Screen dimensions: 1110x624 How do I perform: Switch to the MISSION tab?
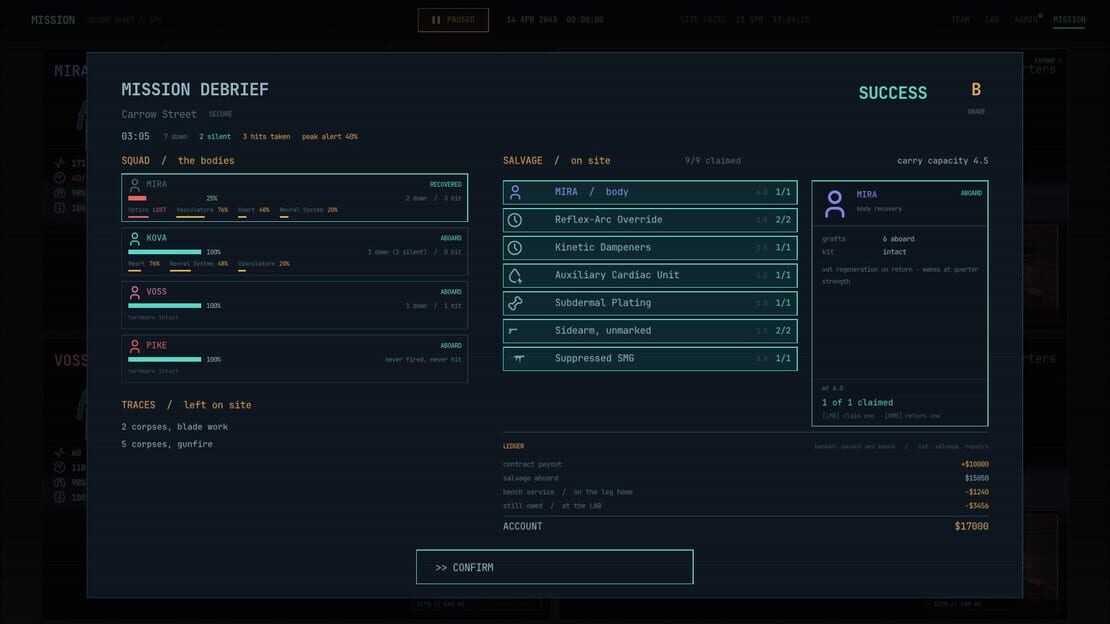click(1069, 20)
